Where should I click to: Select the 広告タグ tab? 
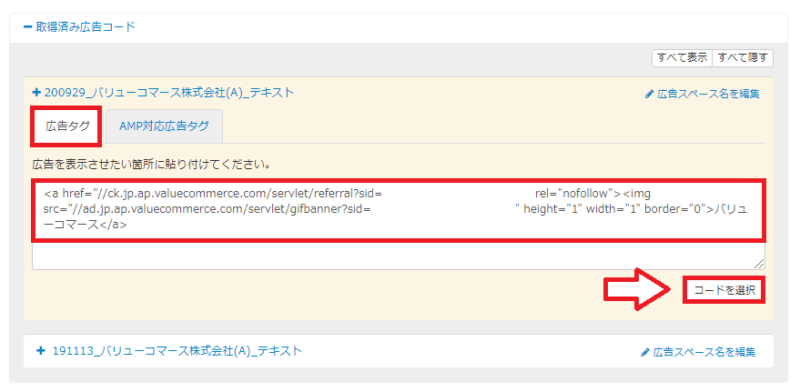click(67, 126)
